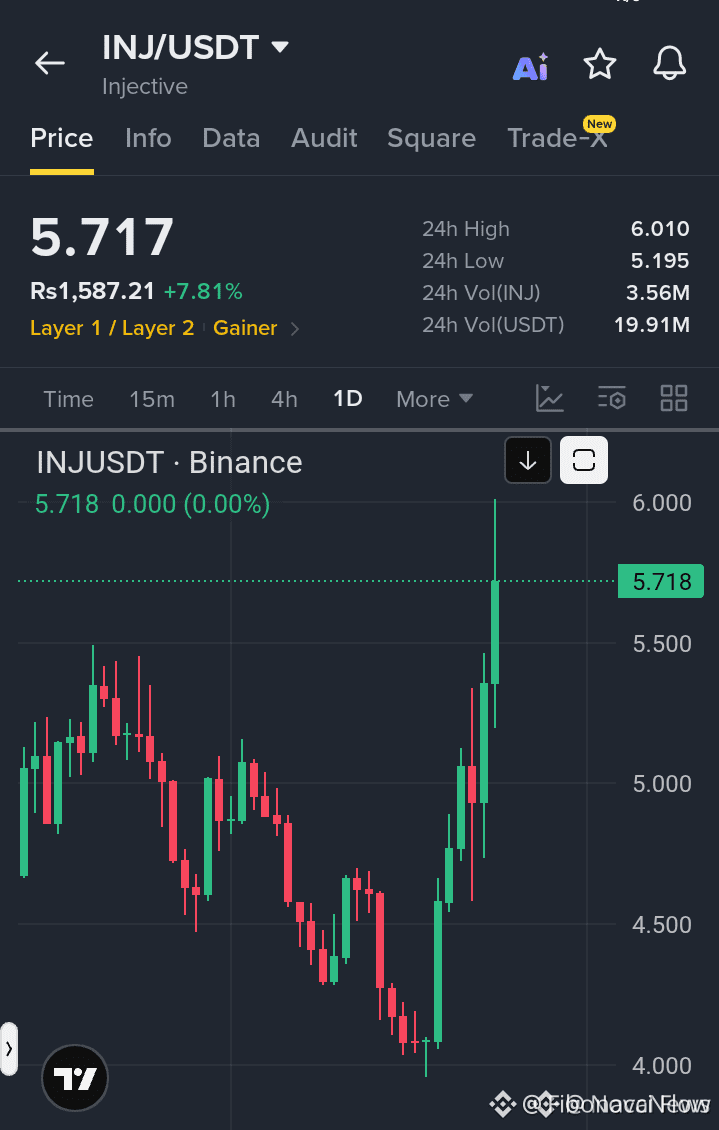Click the 6.000 axis label
Viewport: 719px width, 1130px height.
(x=661, y=503)
